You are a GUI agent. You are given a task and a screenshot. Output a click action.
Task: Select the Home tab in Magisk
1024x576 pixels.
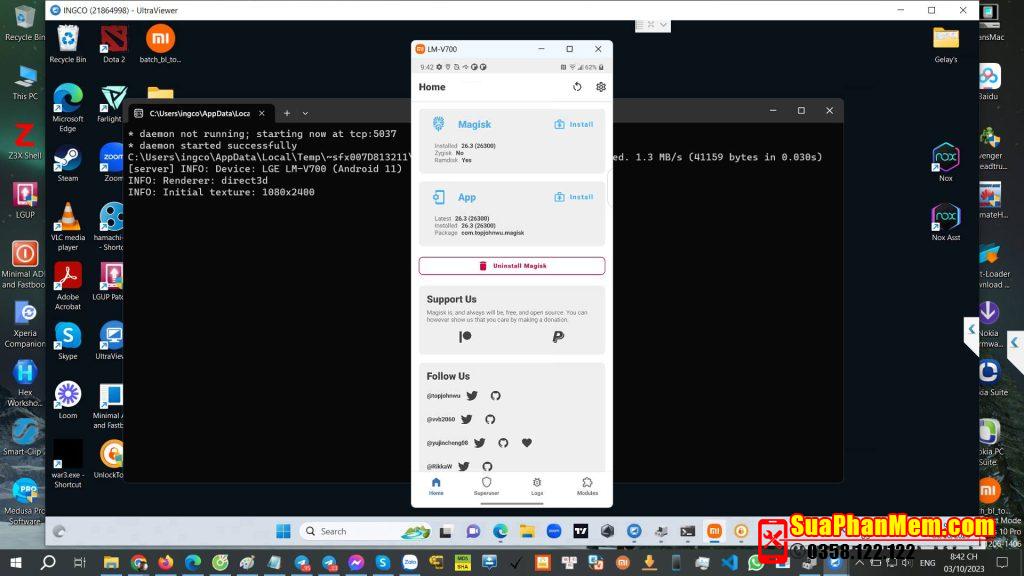436,486
